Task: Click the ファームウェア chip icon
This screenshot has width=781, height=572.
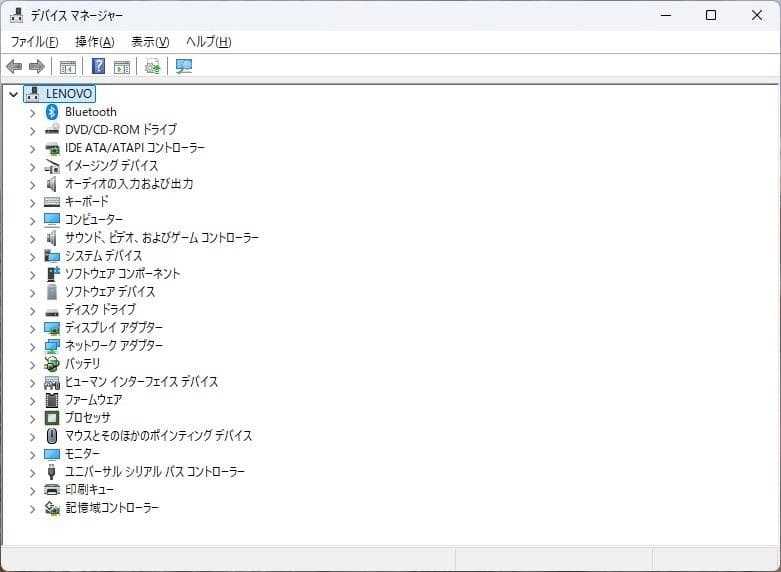Action: pos(52,400)
